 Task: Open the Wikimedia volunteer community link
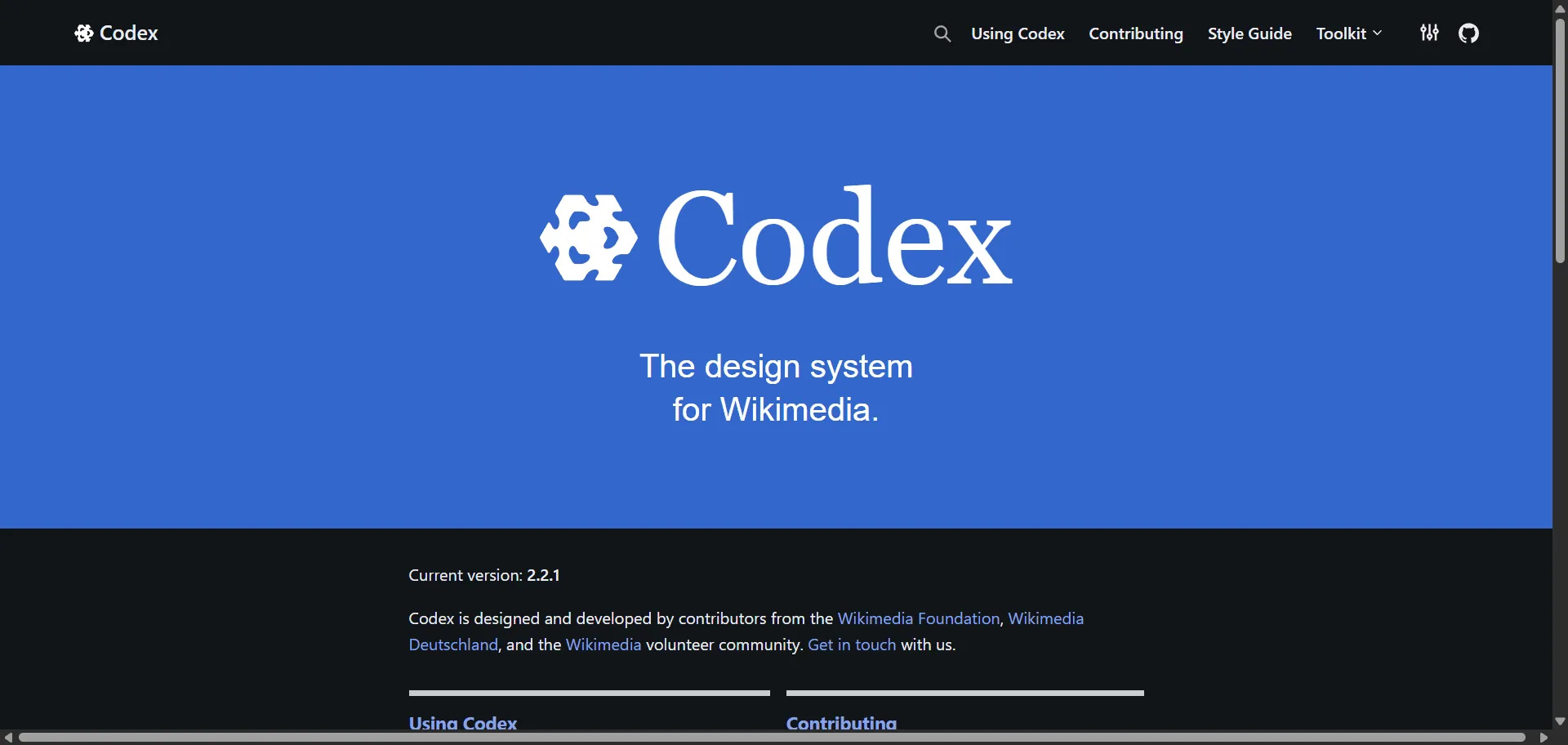pyautogui.click(x=603, y=645)
